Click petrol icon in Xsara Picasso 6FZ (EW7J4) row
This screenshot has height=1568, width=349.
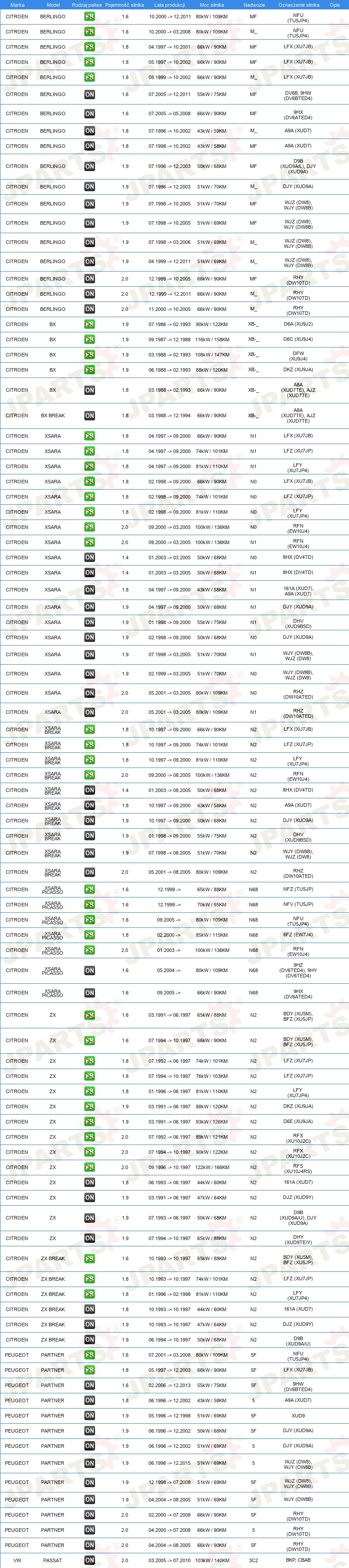[x=89, y=935]
